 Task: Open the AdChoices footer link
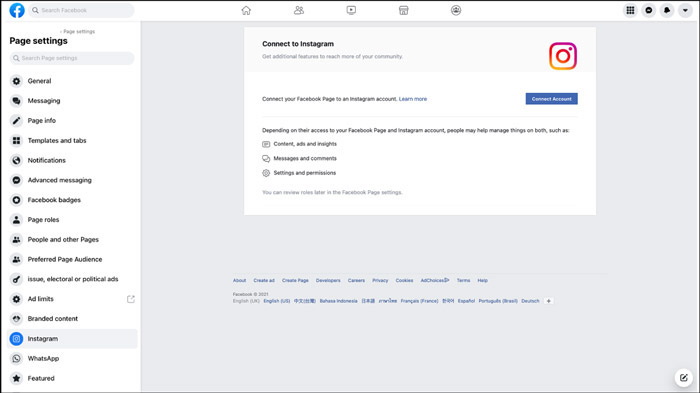435,280
